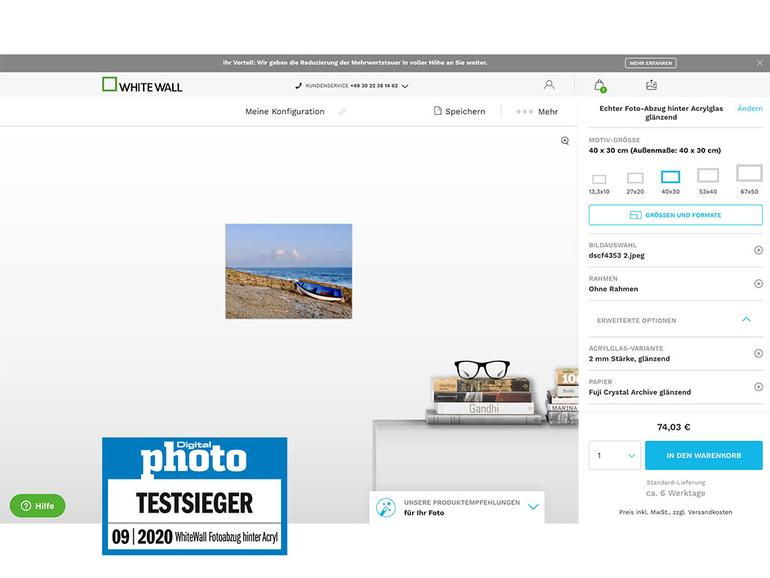Expand the Papier plus icon
770x578 pixels.
[x=758, y=387]
